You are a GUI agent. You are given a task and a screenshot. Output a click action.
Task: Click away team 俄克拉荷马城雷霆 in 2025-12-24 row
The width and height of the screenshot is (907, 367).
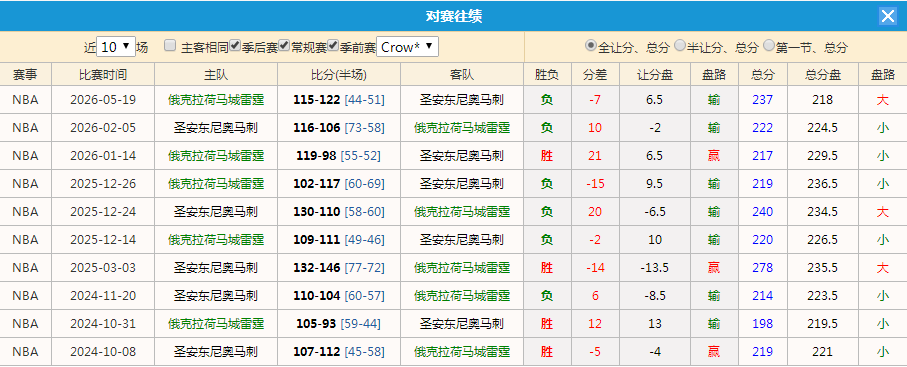pos(462,212)
